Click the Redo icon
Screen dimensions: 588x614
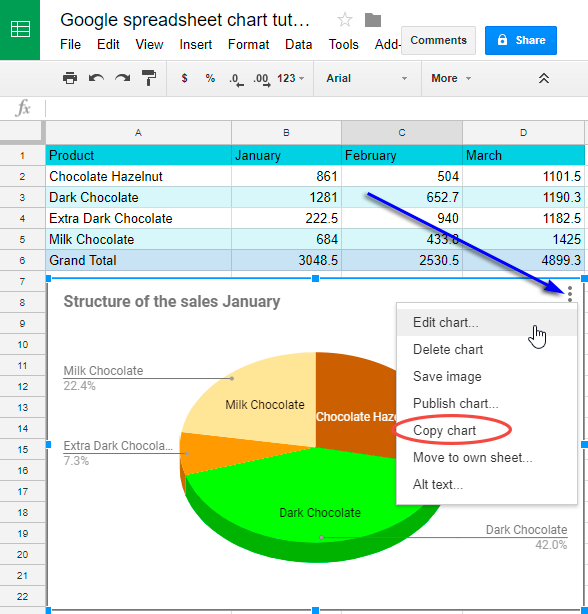click(123, 78)
